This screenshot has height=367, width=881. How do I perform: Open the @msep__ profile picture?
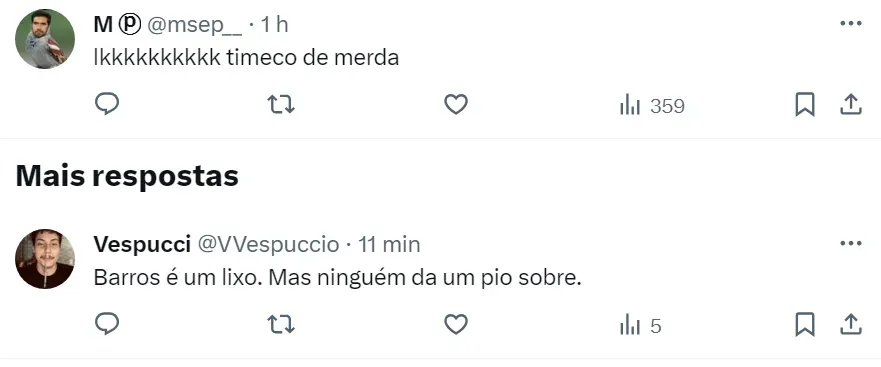tap(45, 39)
